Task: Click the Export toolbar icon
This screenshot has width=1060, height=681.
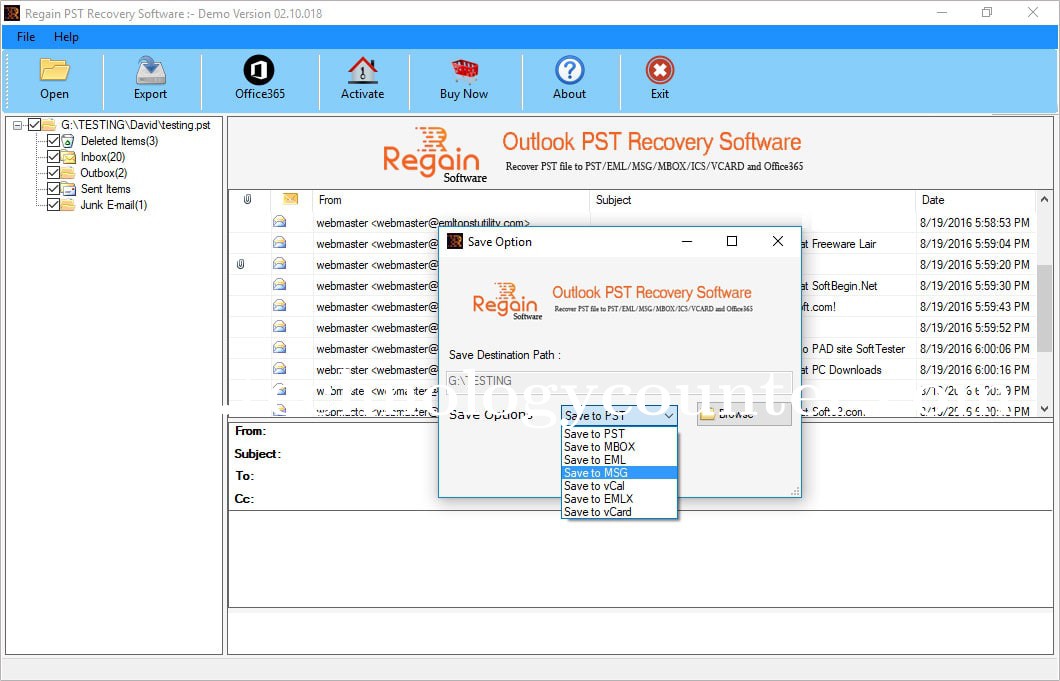Action: click(150, 70)
